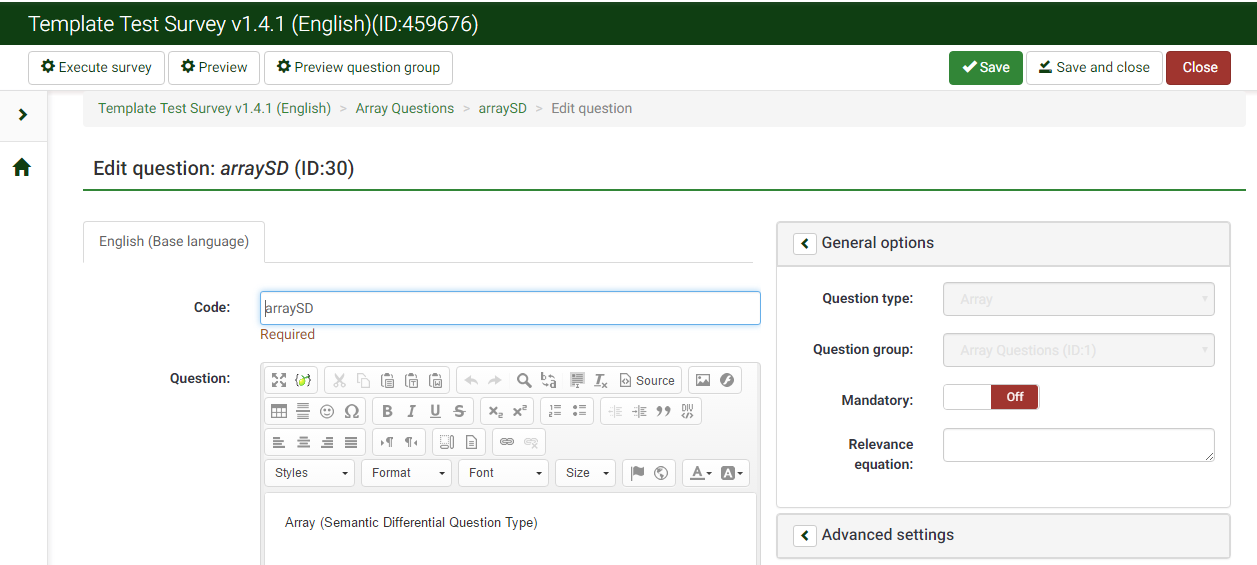Open the Find search tool
This screenshot has width=1257, height=565.
[x=524, y=380]
